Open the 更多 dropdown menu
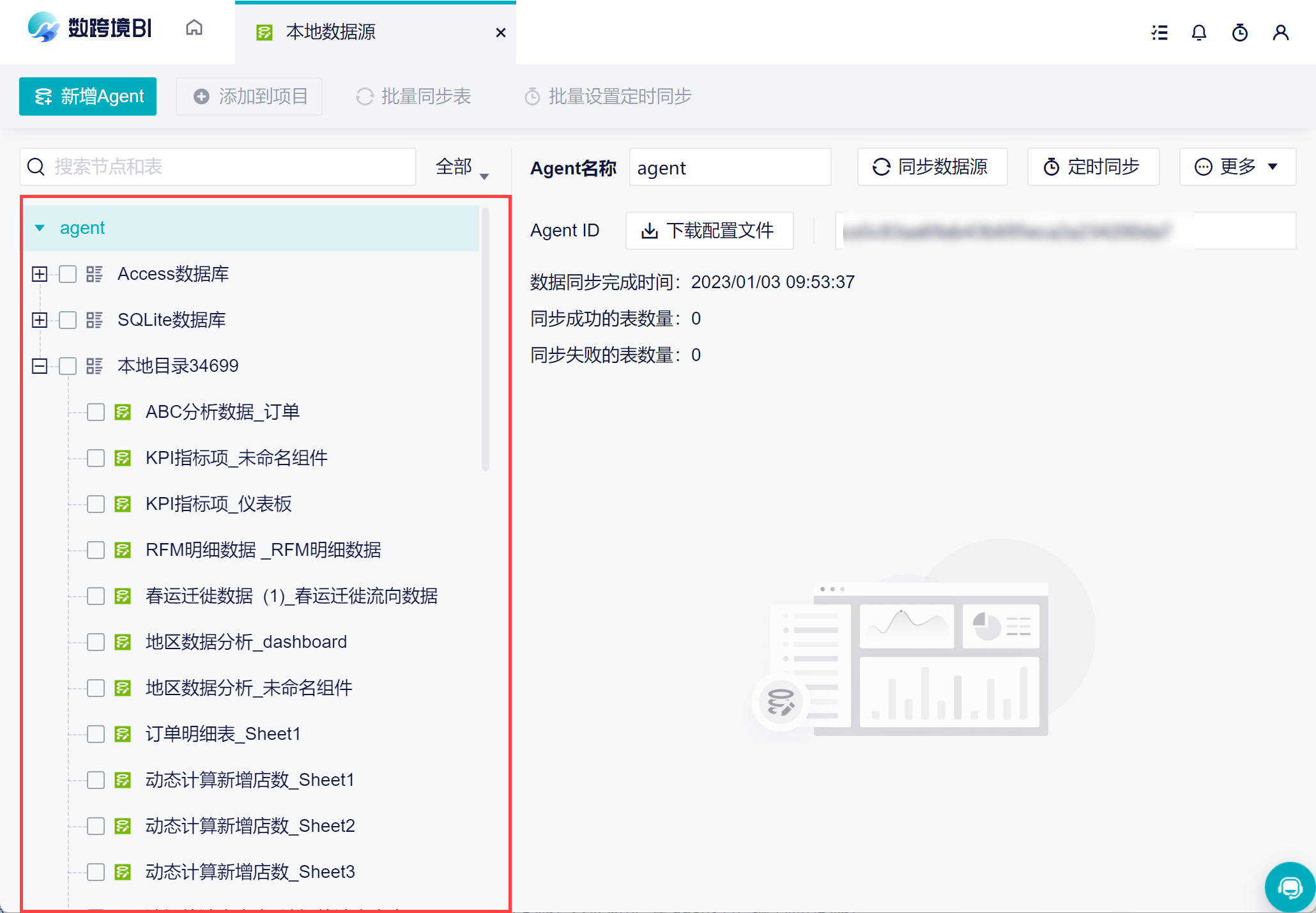 1237,167
